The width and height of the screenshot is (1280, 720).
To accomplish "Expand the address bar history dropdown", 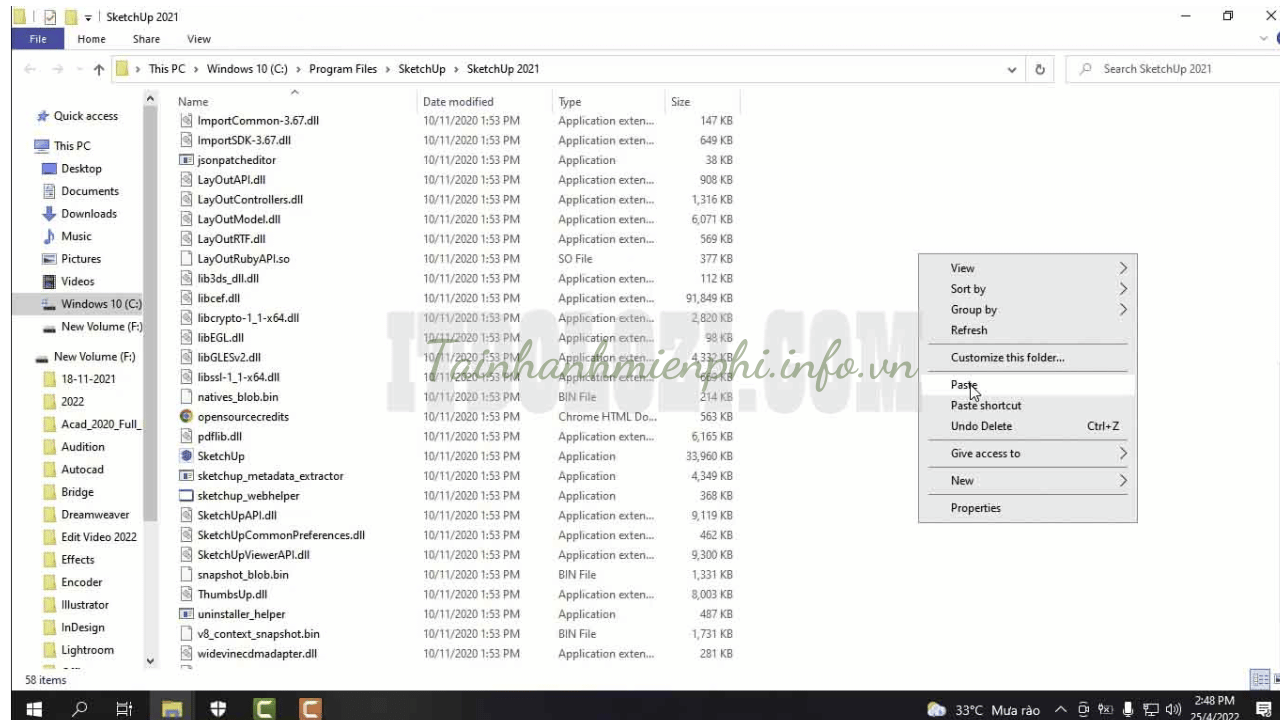I will click(1012, 69).
